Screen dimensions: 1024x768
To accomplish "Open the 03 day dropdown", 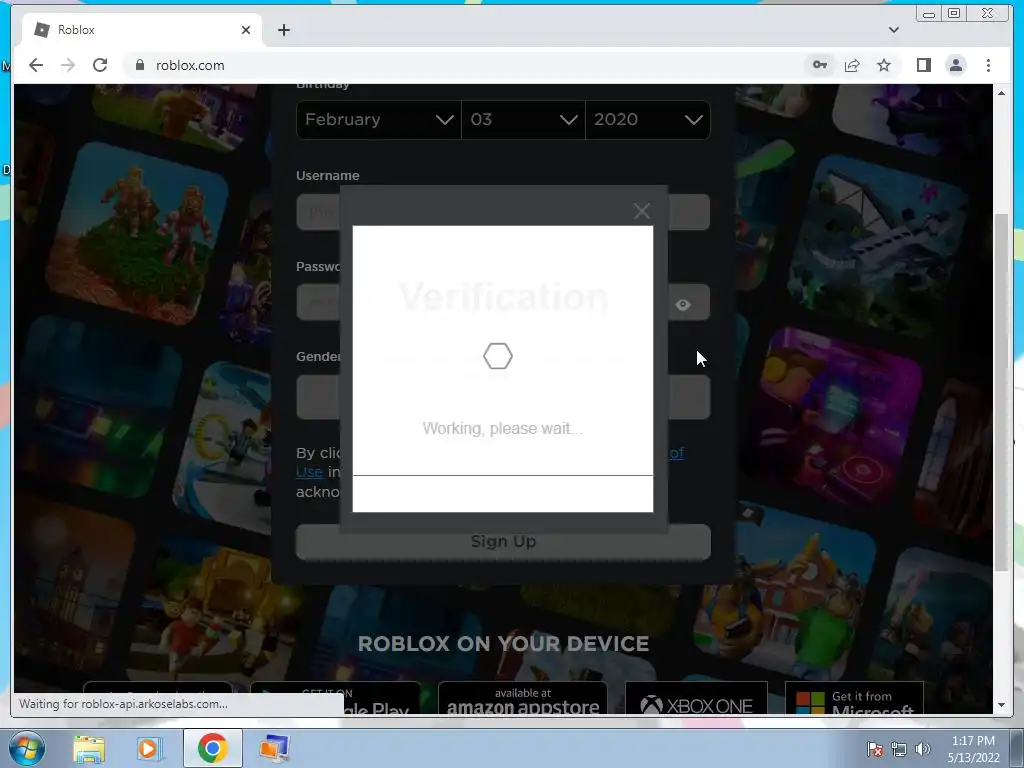I will [523, 120].
